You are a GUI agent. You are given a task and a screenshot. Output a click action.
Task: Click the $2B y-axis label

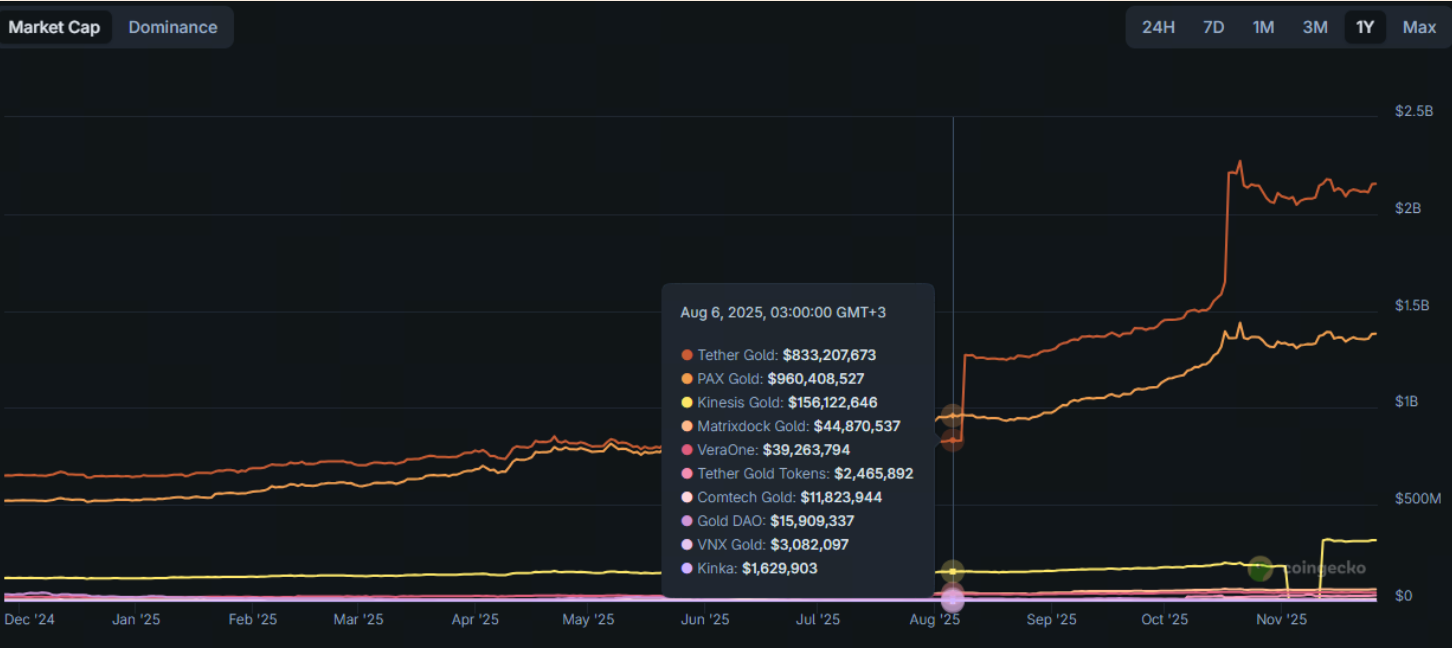[x=1408, y=208]
